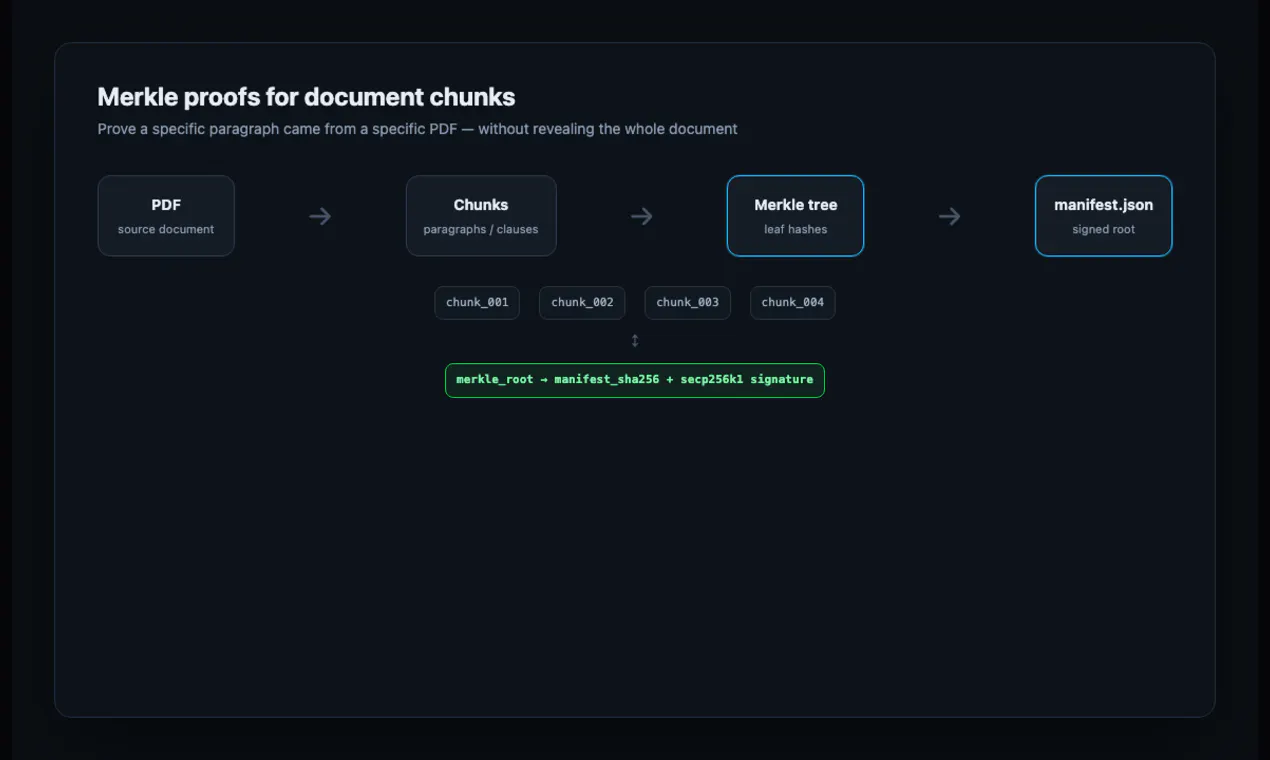Select the chunk_004 chip

(x=793, y=303)
